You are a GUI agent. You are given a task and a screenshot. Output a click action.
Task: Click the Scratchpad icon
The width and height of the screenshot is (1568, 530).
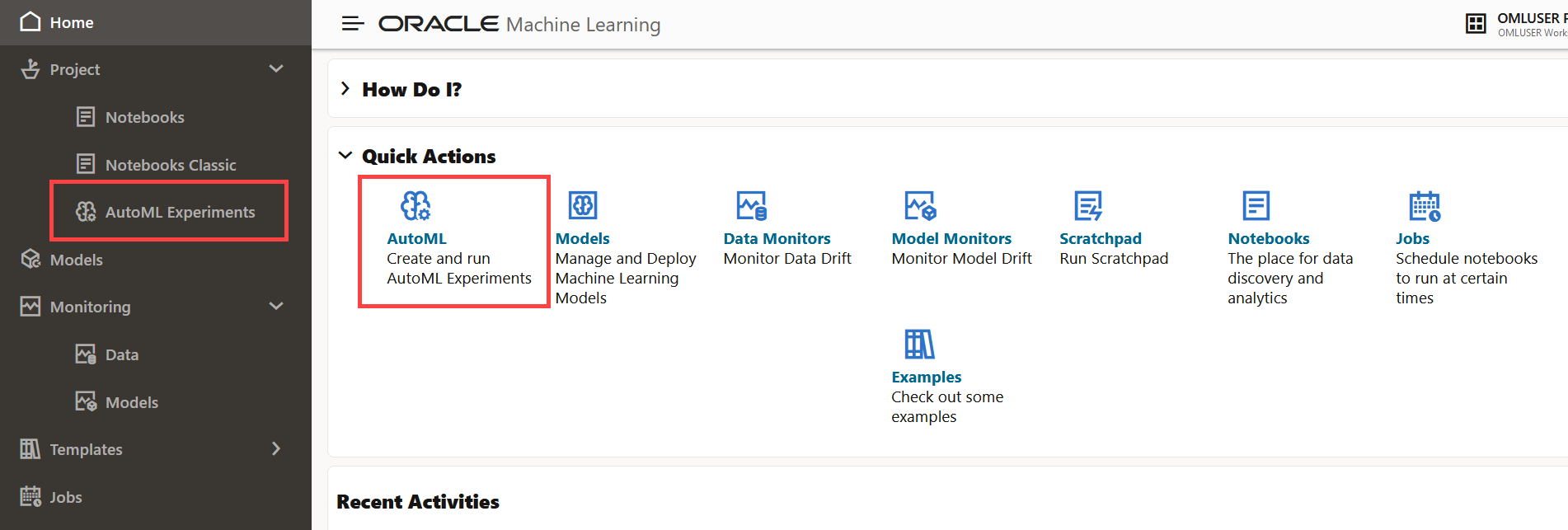click(1088, 205)
